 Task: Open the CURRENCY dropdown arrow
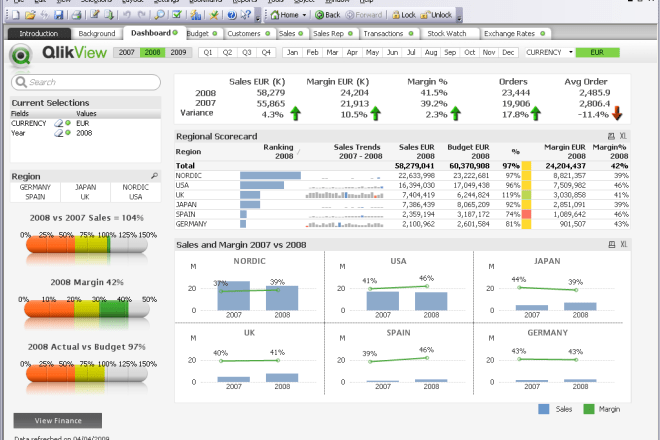(x=571, y=52)
